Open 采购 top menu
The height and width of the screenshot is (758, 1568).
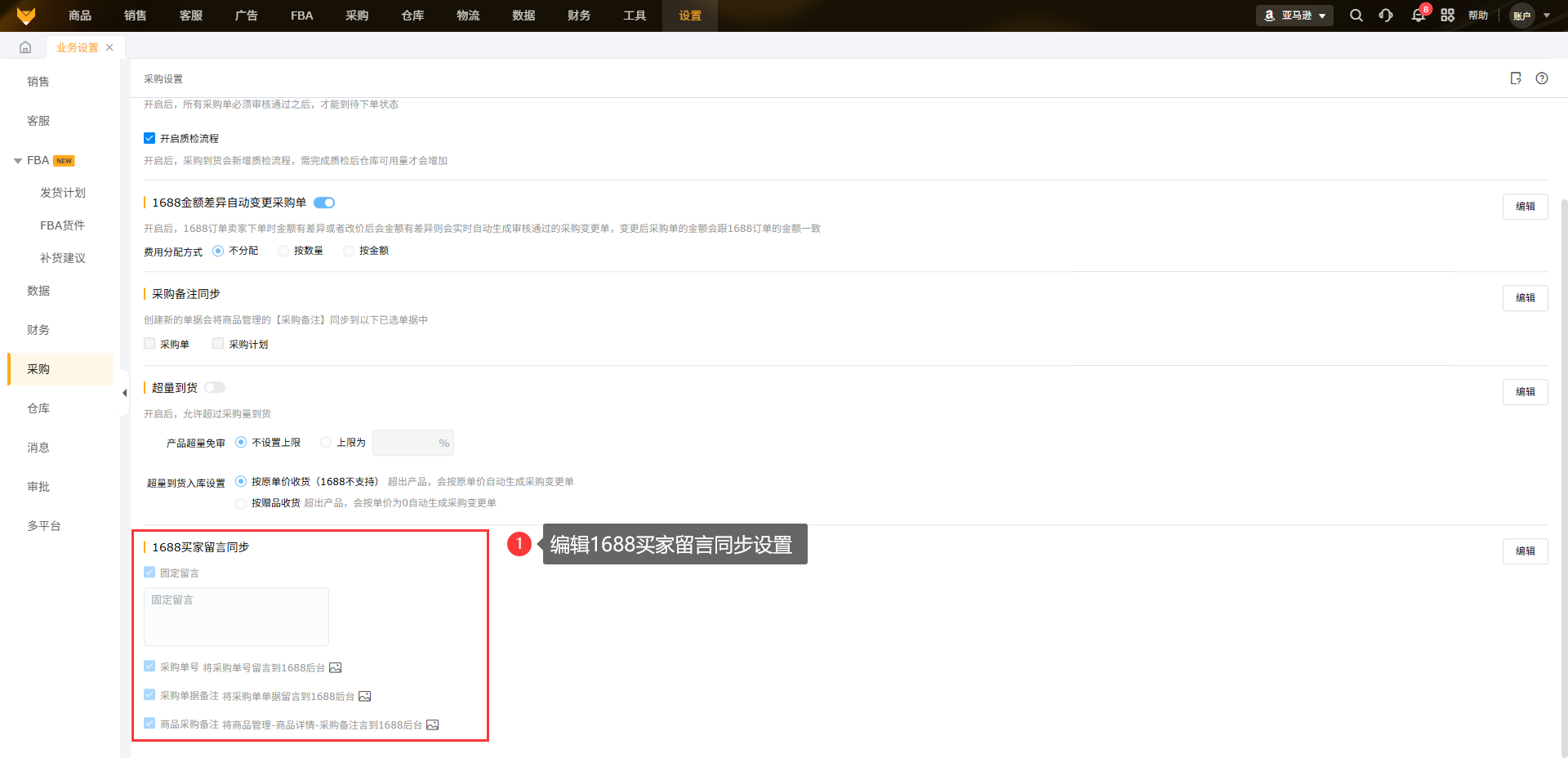pos(358,16)
